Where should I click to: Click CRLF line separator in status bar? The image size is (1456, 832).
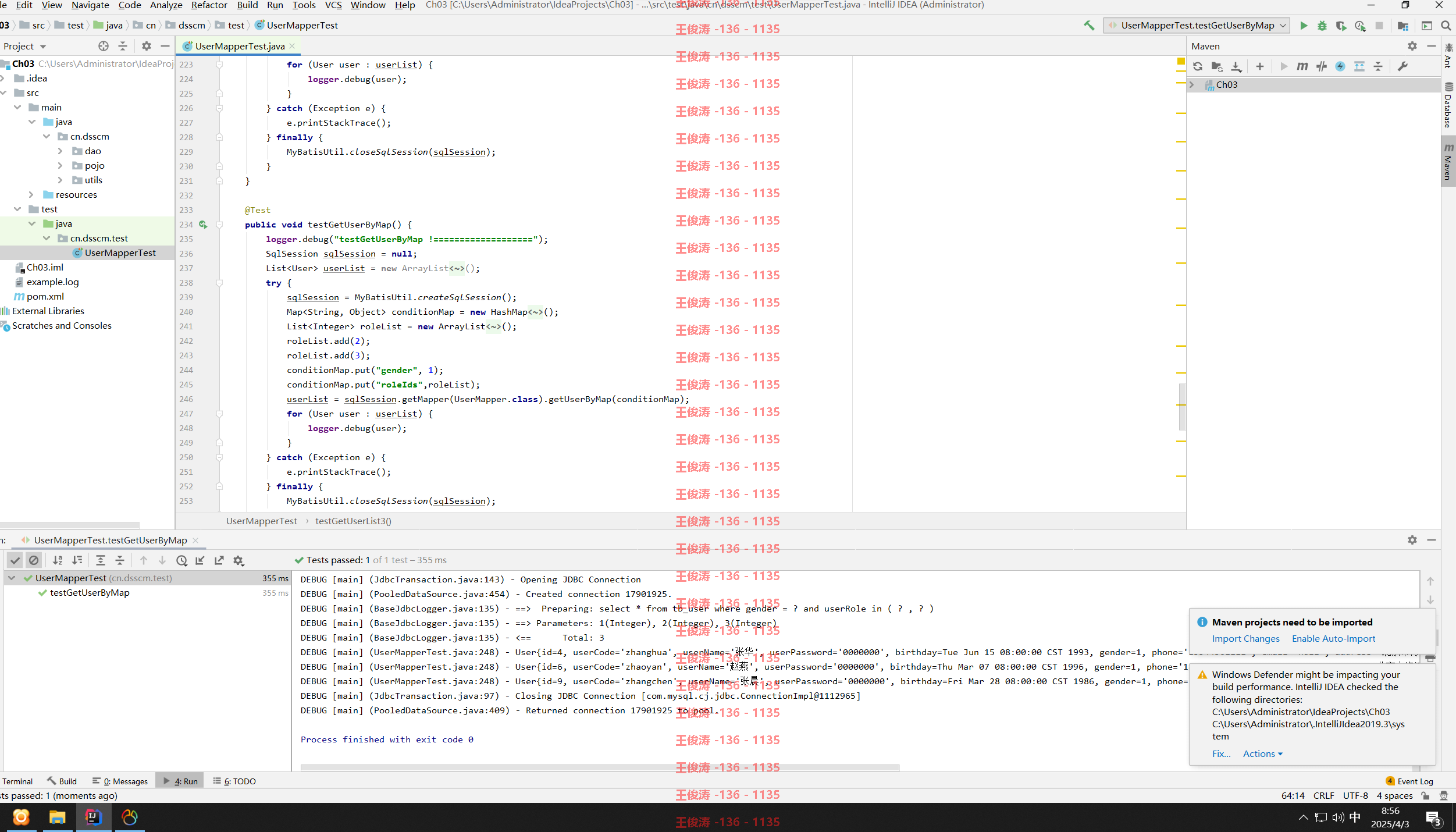pos(1323,796)
